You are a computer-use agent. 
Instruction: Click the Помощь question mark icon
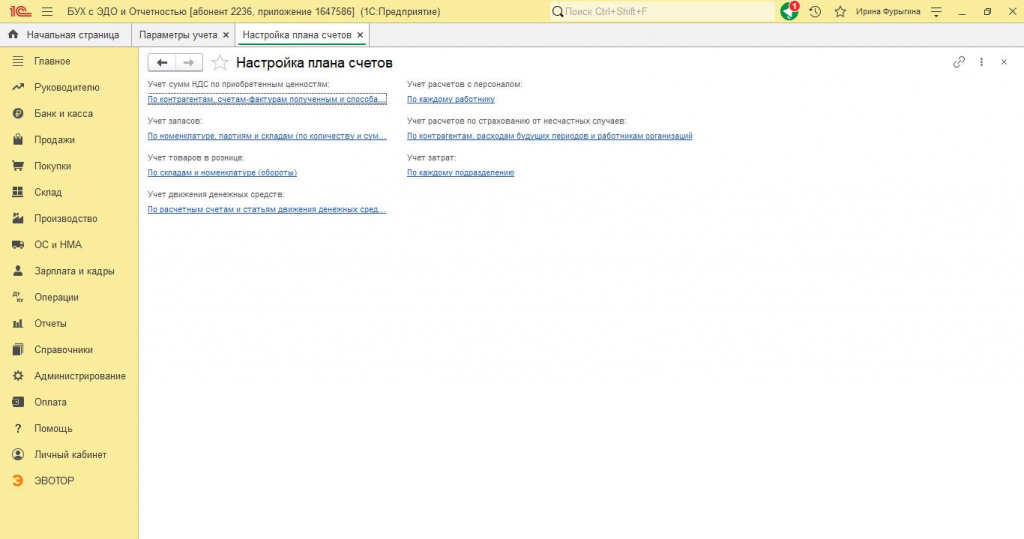pyautogui.click(x=18, y=429)
